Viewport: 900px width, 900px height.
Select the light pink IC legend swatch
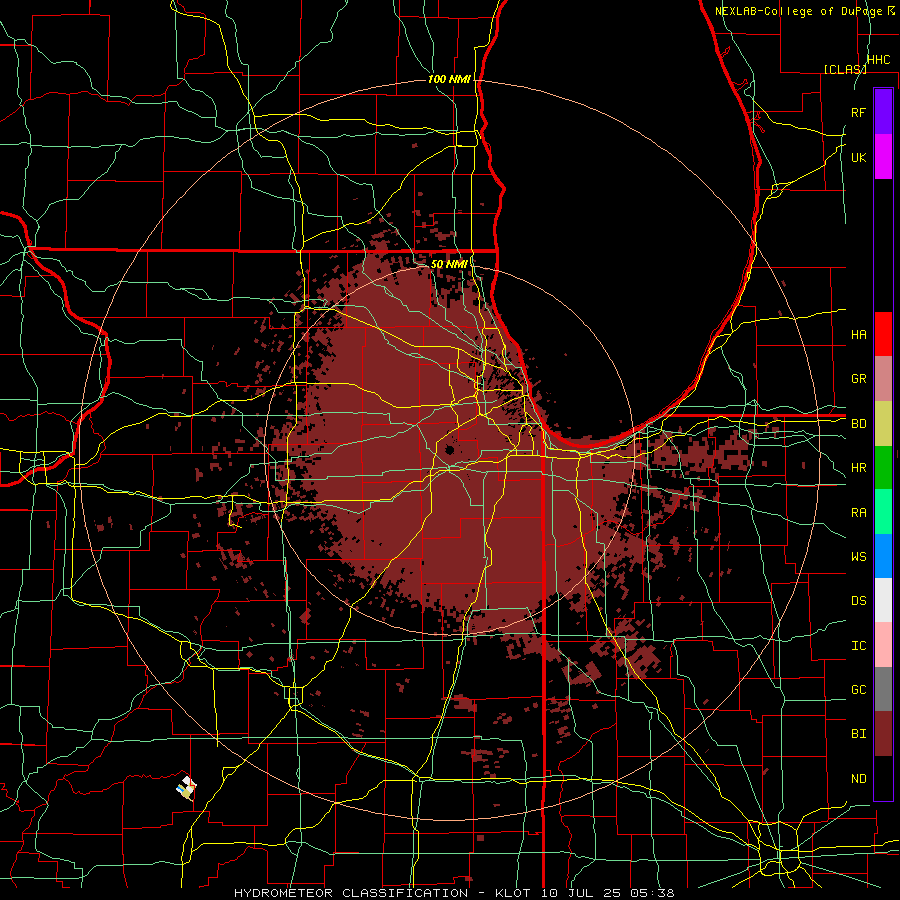coord(883,645)
